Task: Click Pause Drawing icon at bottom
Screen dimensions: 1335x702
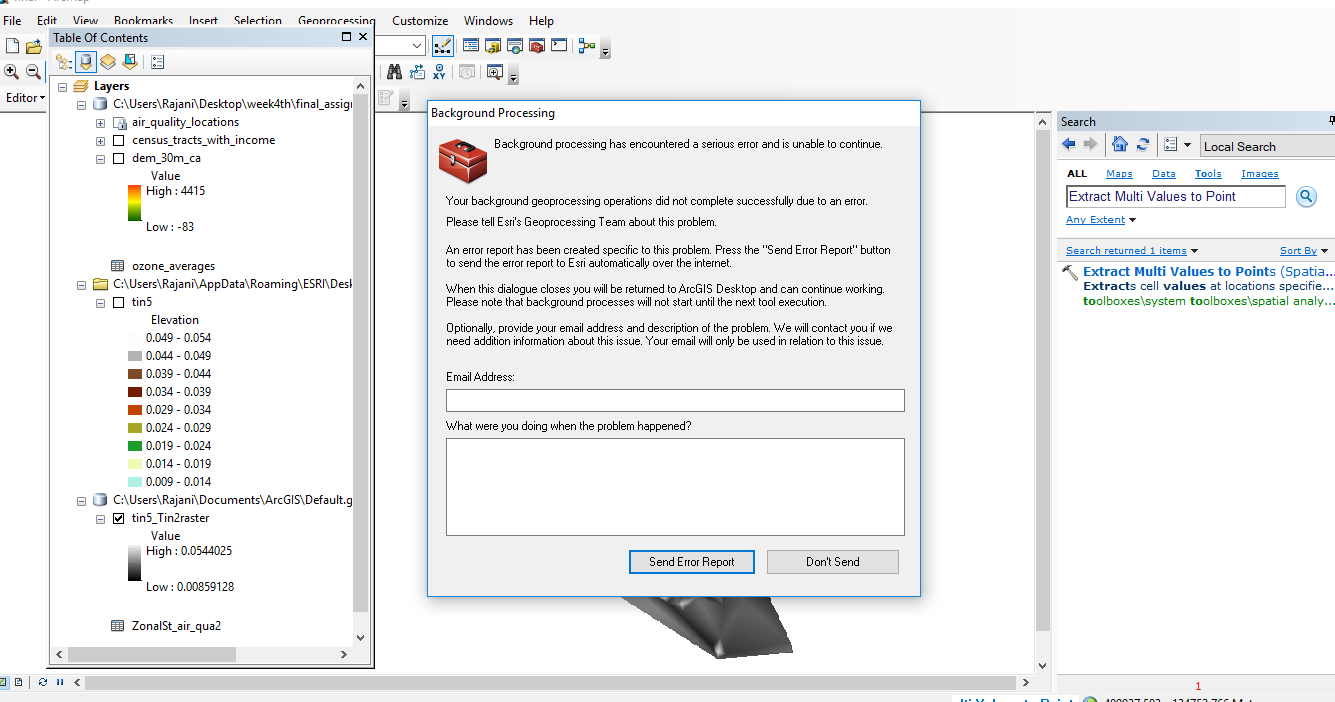Action: tap(60, 682)
